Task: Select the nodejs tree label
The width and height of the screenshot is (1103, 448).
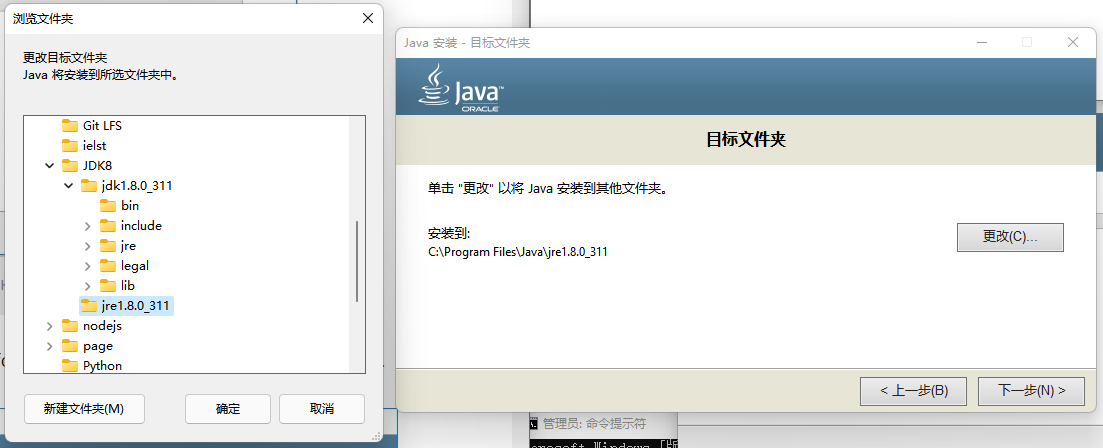Action: click(x=103, y=326)
